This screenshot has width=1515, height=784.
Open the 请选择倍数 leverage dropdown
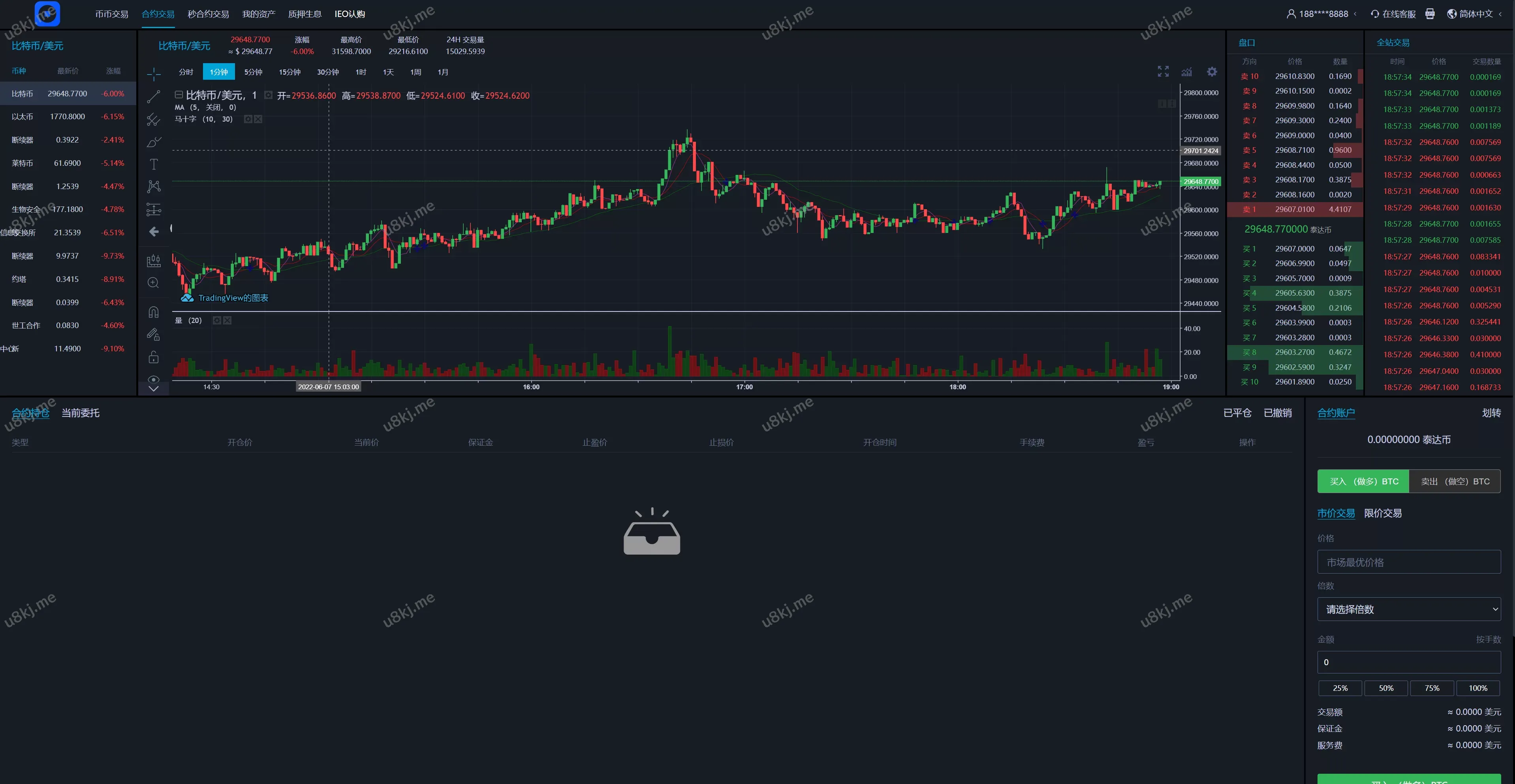point(1408,610)
